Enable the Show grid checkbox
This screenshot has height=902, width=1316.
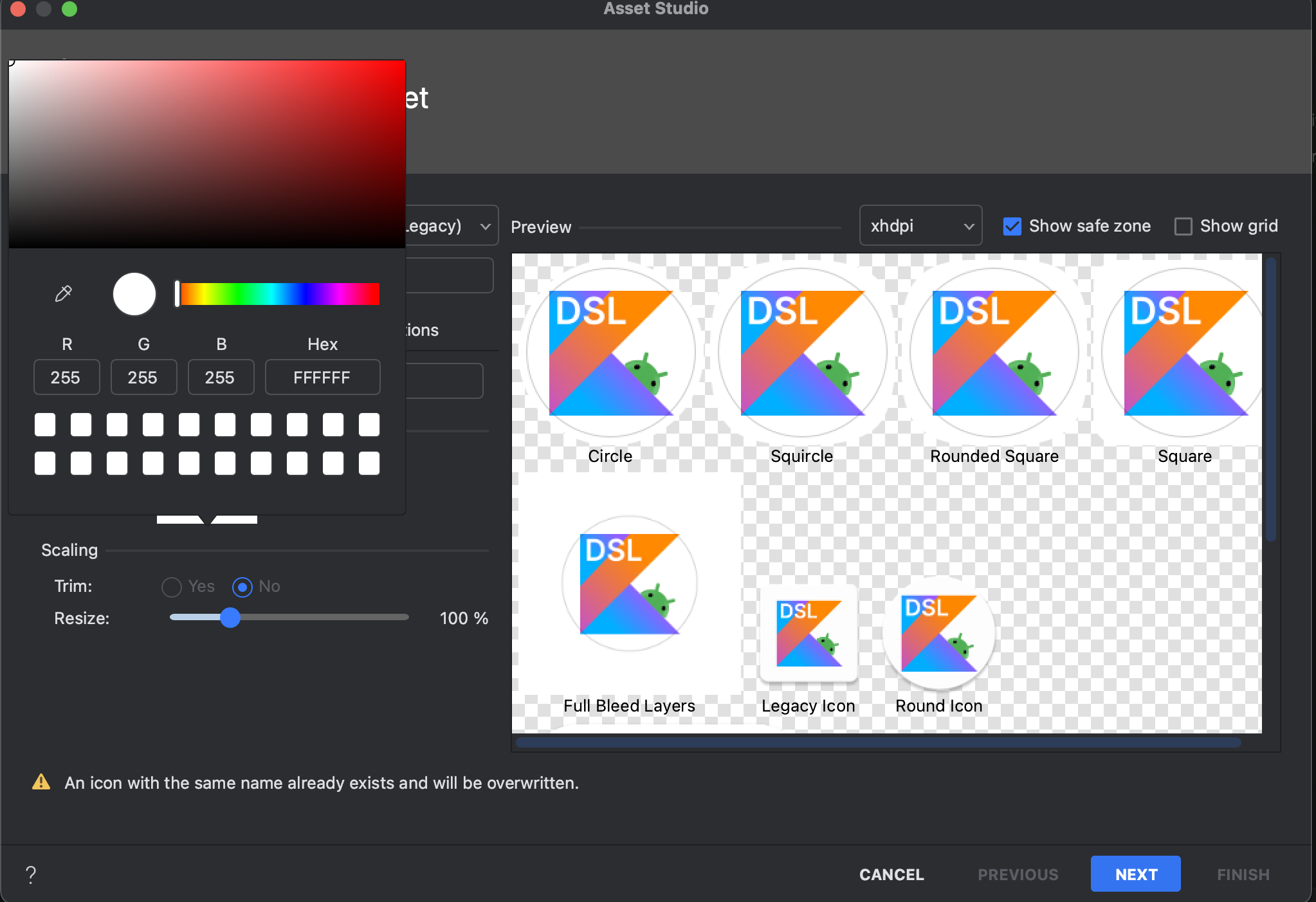pyautogui.click(x=1183, y=226)
